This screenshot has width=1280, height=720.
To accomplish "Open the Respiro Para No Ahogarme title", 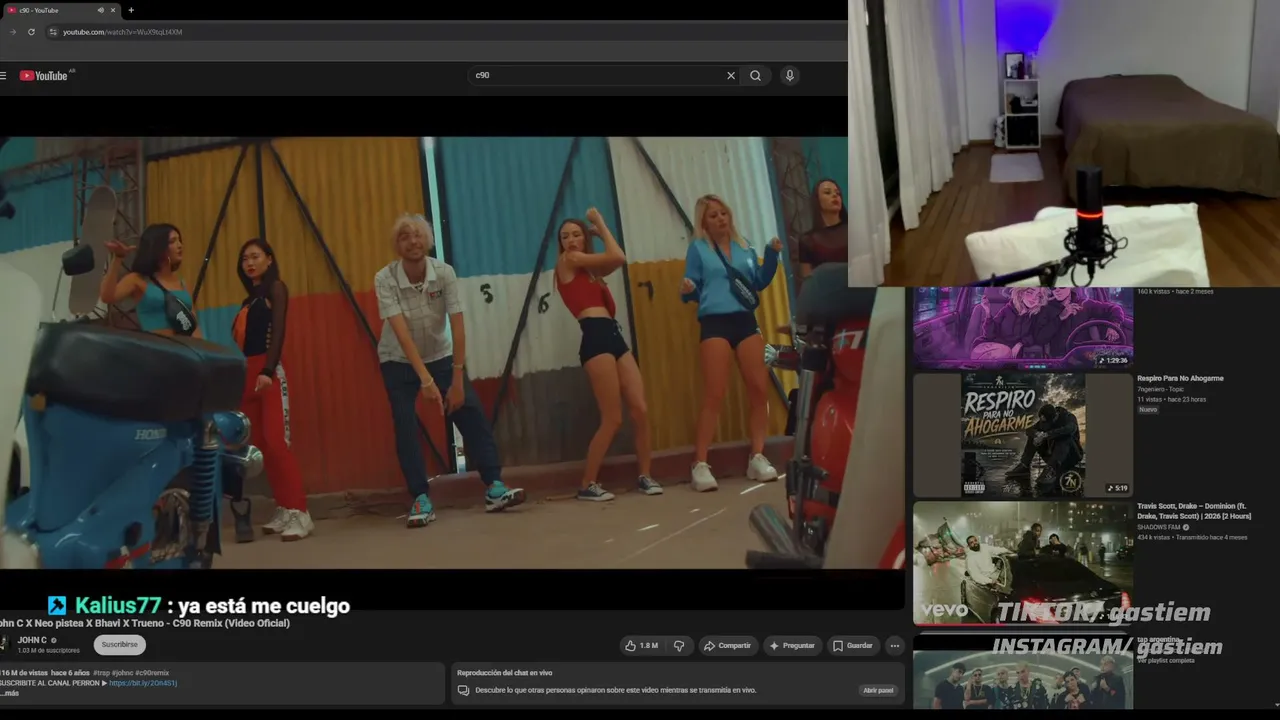I will pos(1180,378).
